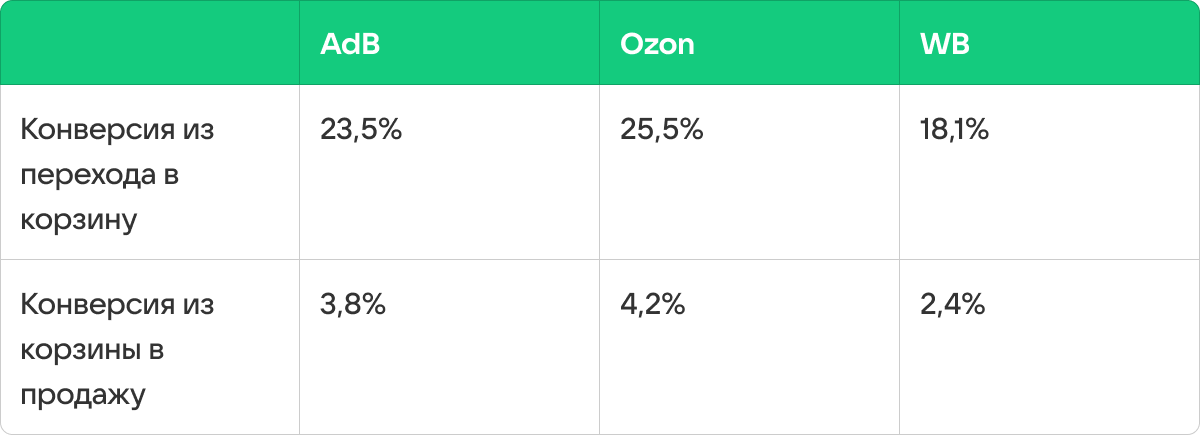Click the WB column header

[x=945, y=45]
